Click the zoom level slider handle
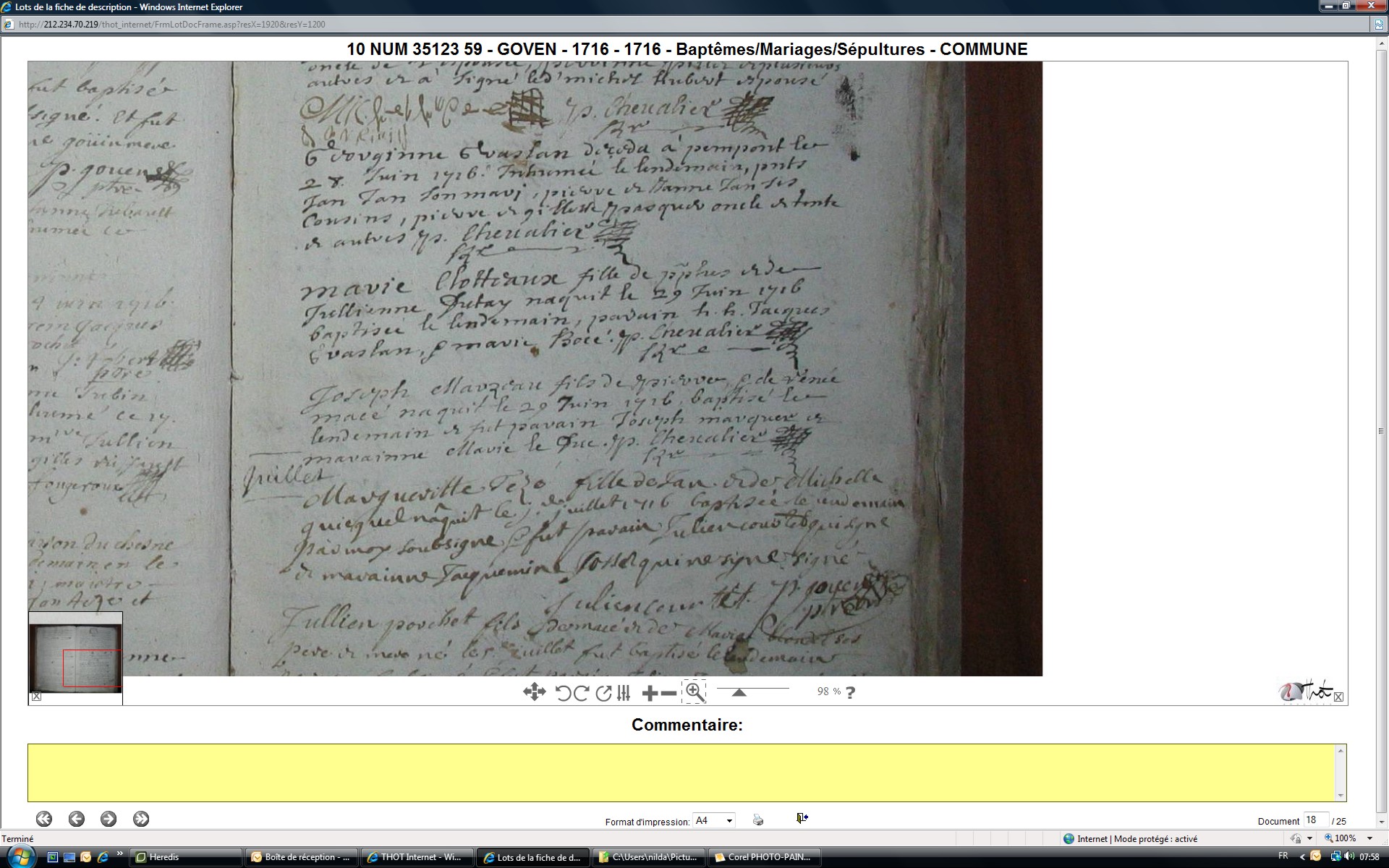The width and height of the screenshot is (1389, 868). [739, 693]
